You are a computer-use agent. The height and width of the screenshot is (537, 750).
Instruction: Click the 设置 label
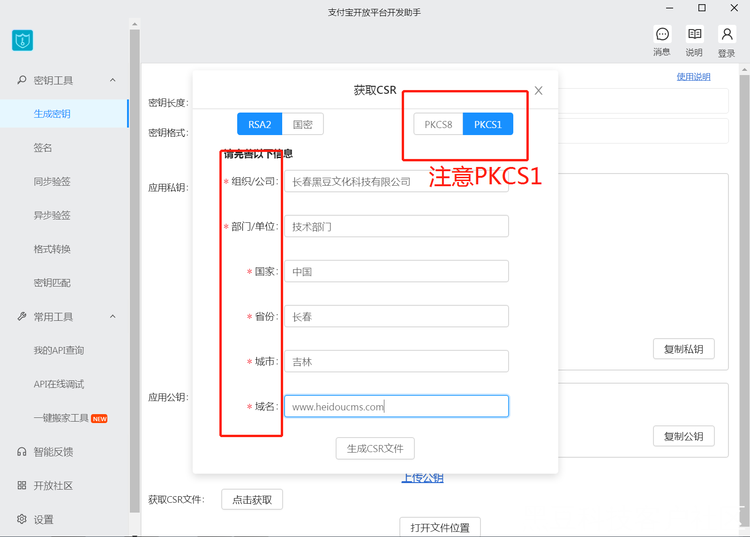(x=44, y=519)
